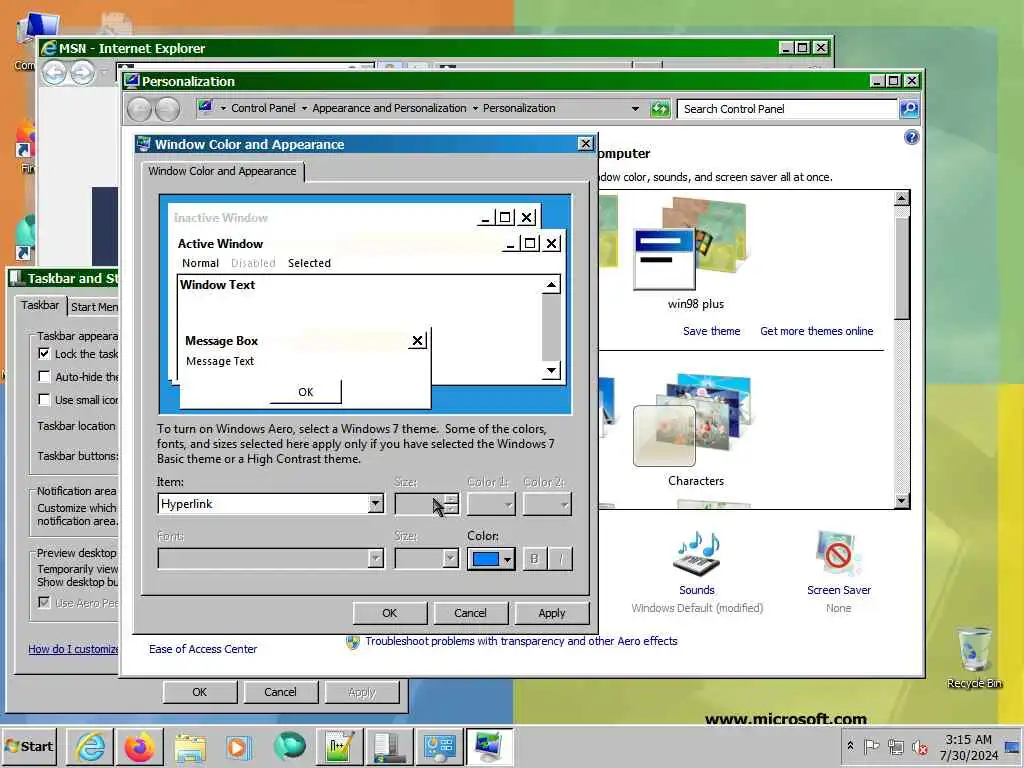Open the computer tower taskbar icon
The height and width of the screenshot is (768, 1024).
(390, 746)
